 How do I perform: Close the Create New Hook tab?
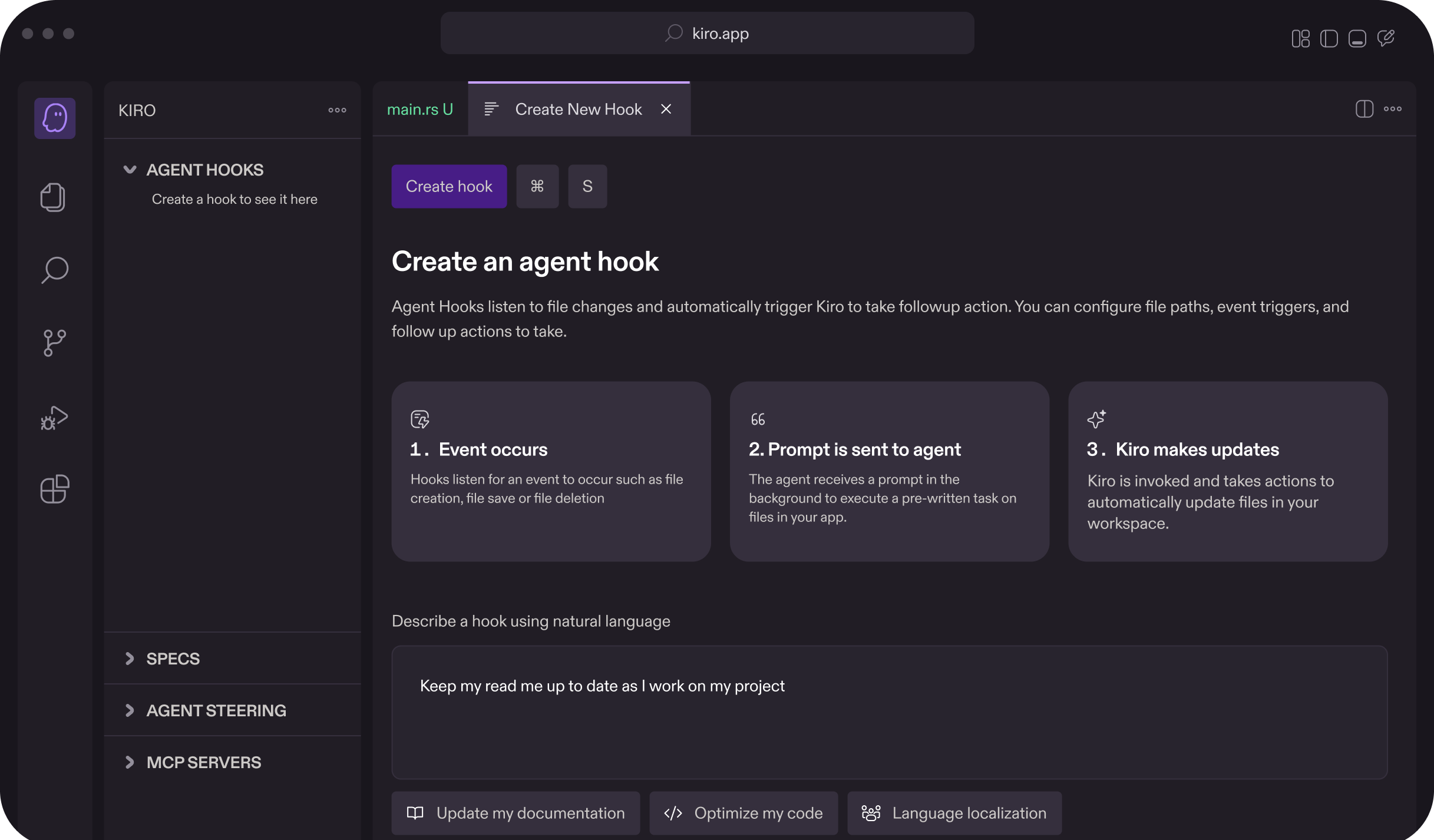[x=666, y=110]
